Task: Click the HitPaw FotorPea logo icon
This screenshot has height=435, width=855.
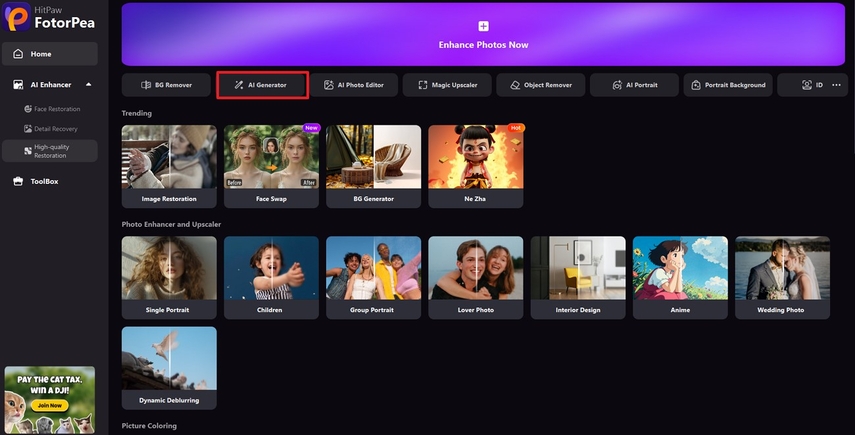Action: [17, 16]
